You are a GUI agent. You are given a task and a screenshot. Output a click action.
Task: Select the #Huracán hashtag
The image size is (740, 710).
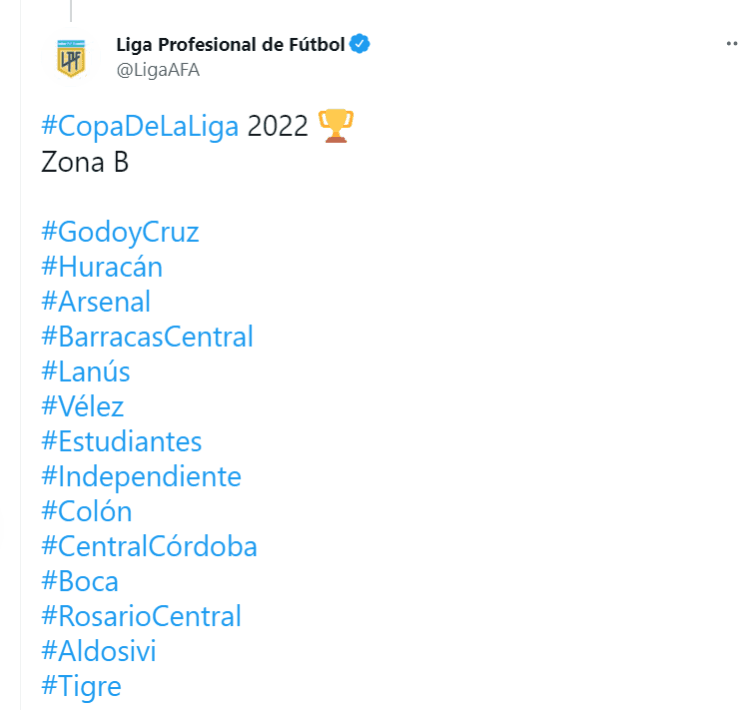pos(102,267)
